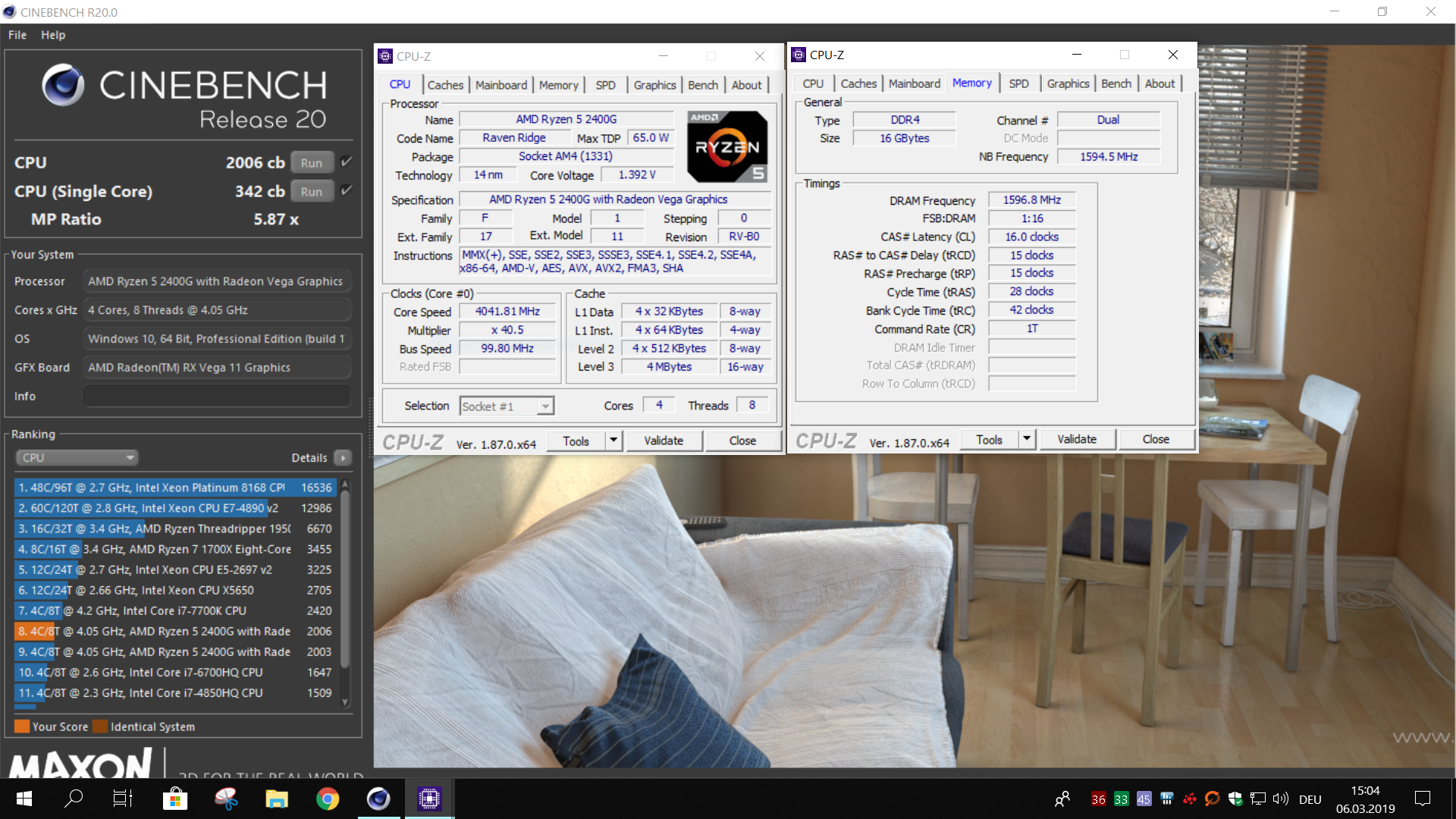Click the Ryzen 5 logo in CPU-Z

click(x=727, y=146)
